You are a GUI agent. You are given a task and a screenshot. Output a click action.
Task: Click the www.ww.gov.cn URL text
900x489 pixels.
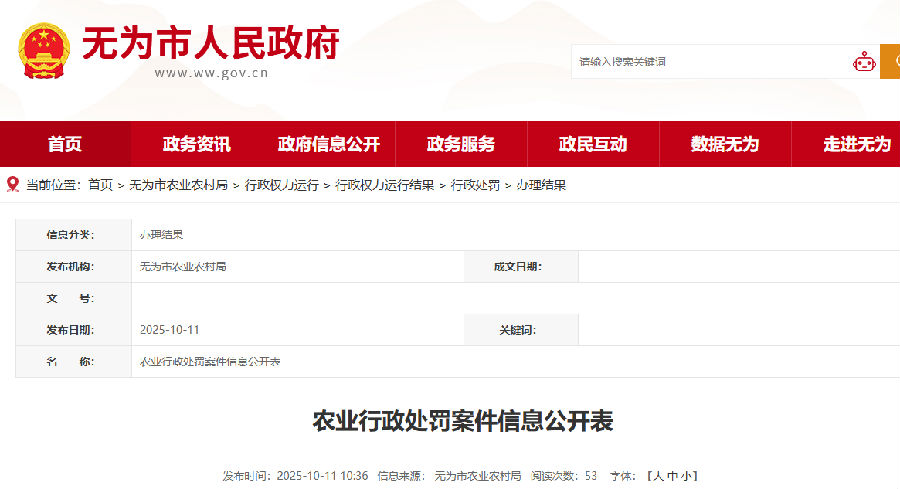coord(211,73)
